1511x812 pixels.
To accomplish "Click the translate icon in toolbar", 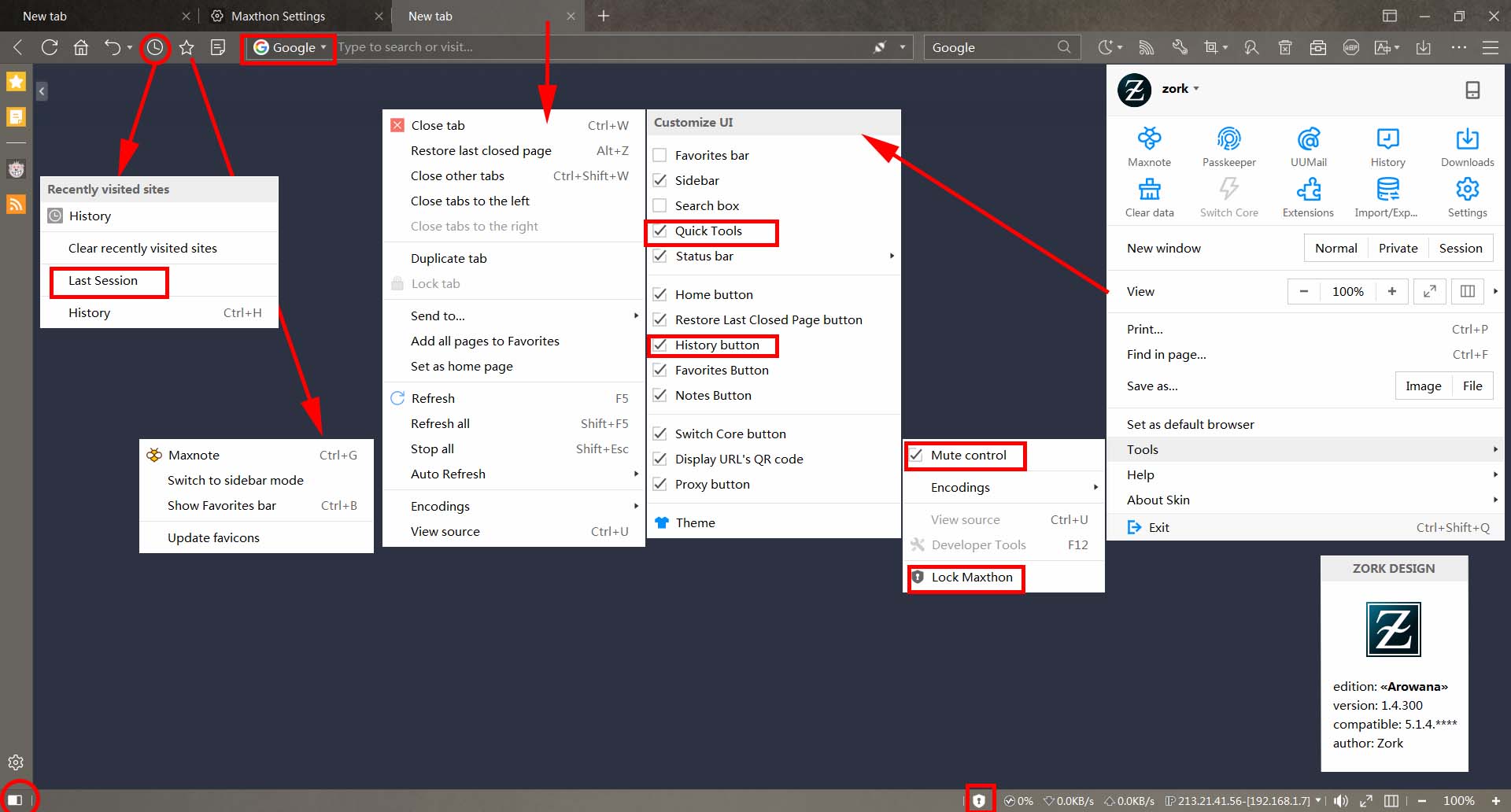I will 1383,47.
